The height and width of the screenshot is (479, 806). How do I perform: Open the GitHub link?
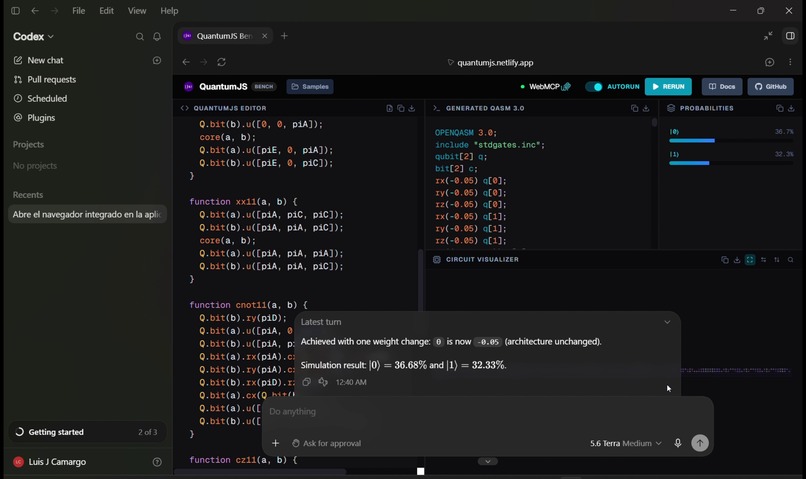pyautogui.click(x=771, y=87)
